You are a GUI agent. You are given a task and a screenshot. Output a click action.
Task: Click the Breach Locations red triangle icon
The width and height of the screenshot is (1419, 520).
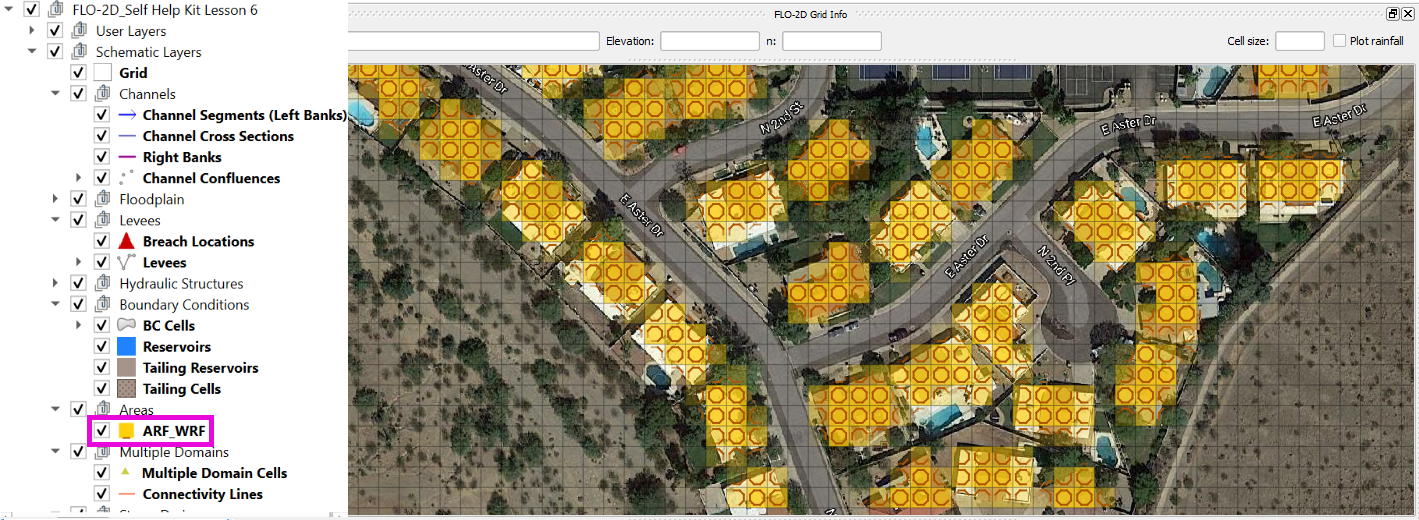coord(126,241)
